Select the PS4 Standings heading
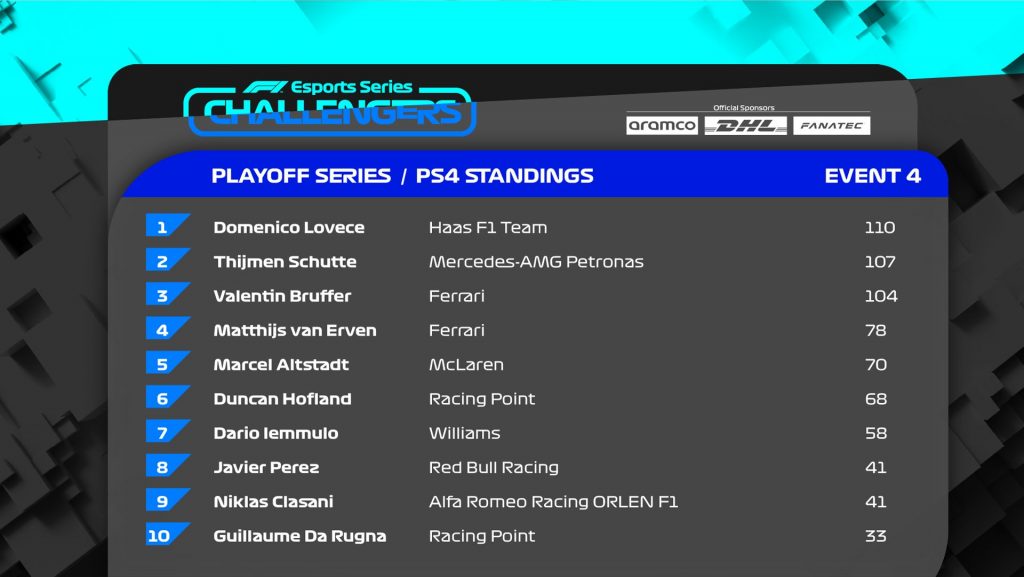1024x577 pixels. (x=505, y=176)
